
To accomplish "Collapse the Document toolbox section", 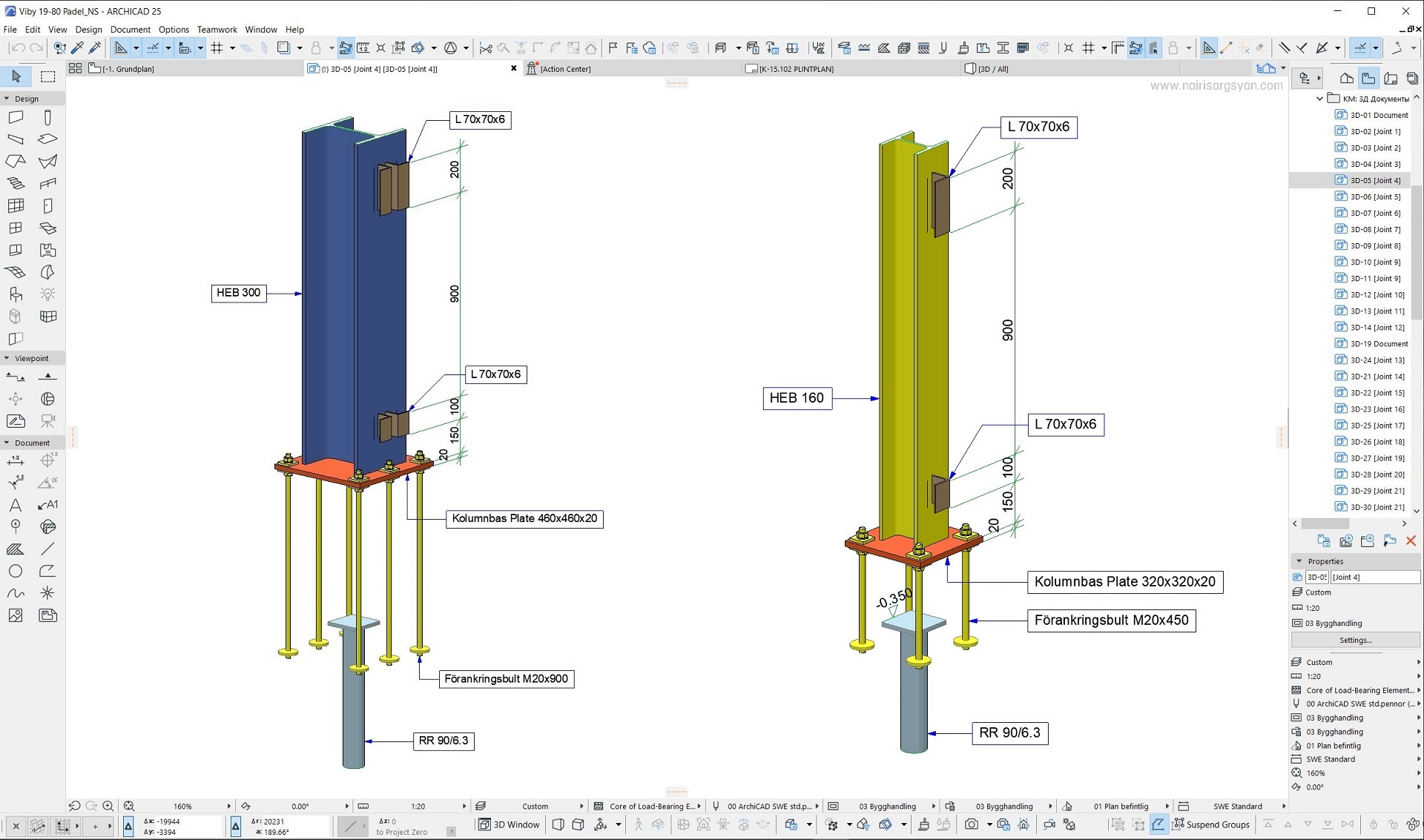I will click(x=7, y=443).
